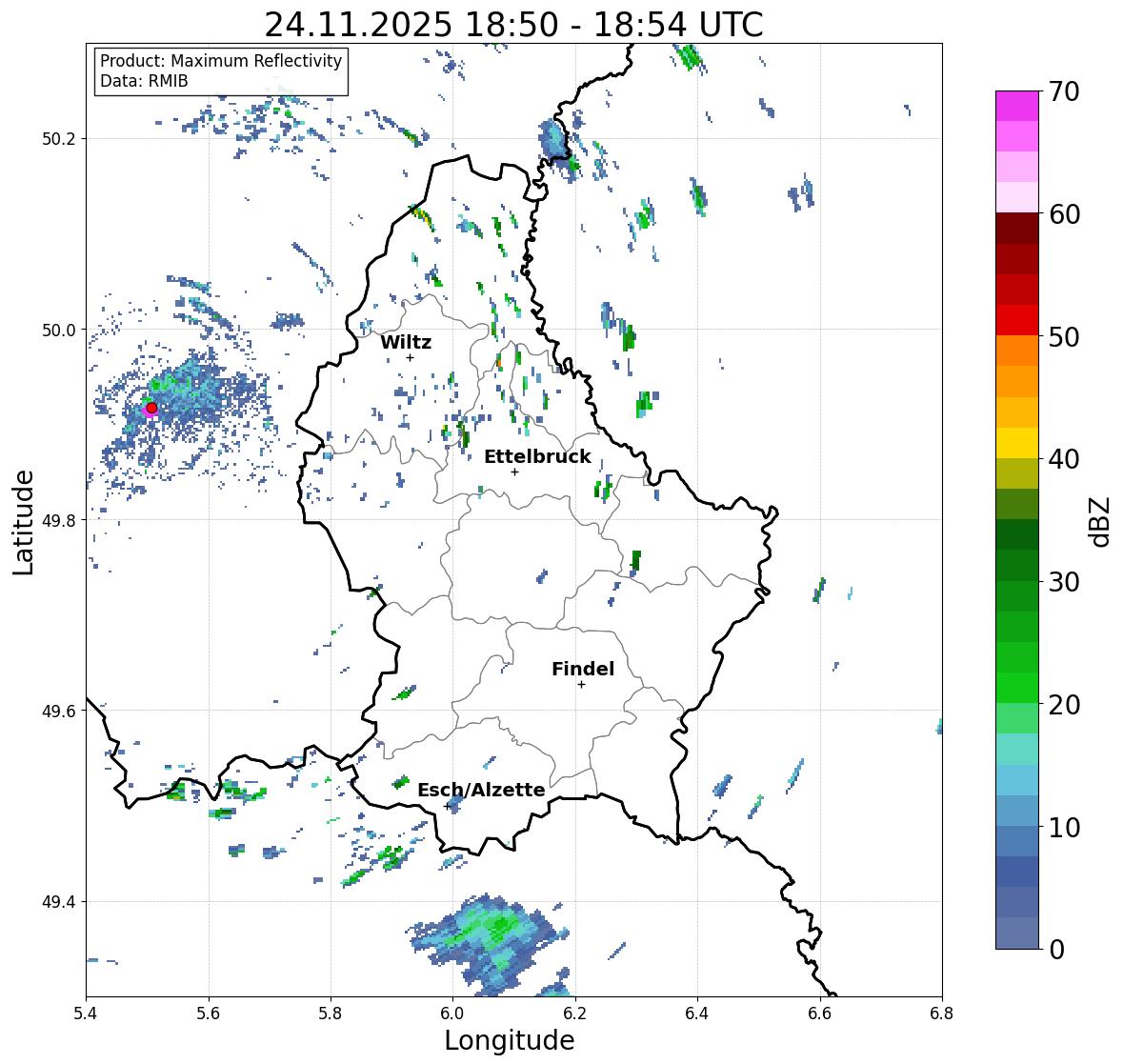This screenshot has height=1064, width=1123.
Task: Click the Wiltz station label
Action: point(406,342)
